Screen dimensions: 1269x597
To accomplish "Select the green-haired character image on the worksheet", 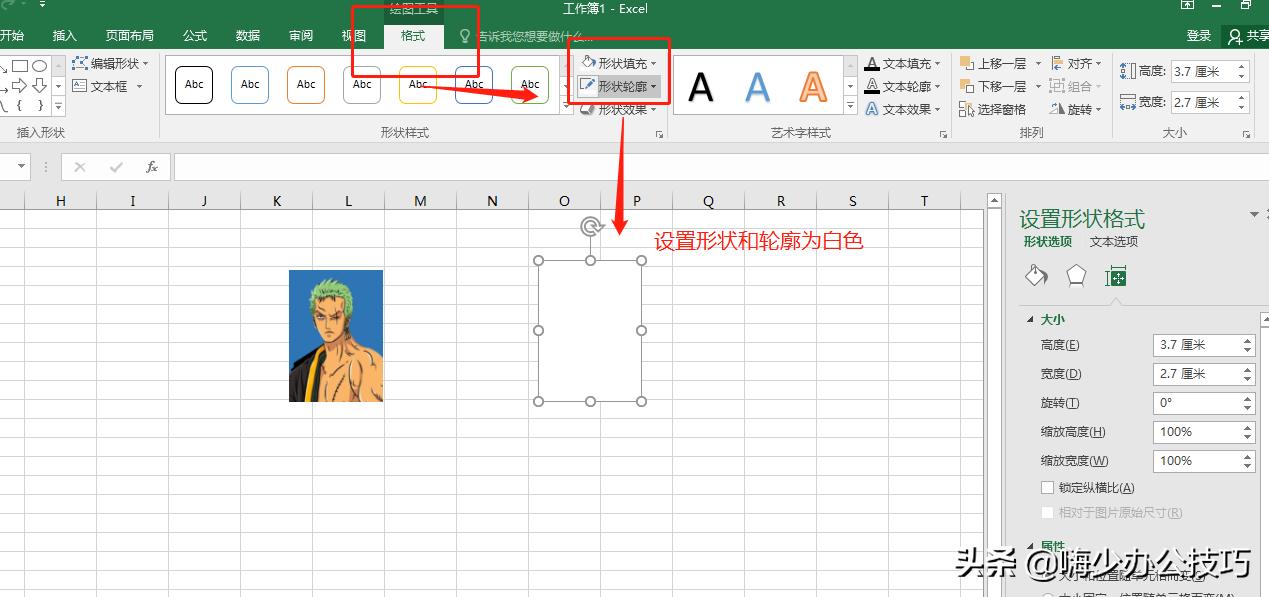I will point(335,335).
